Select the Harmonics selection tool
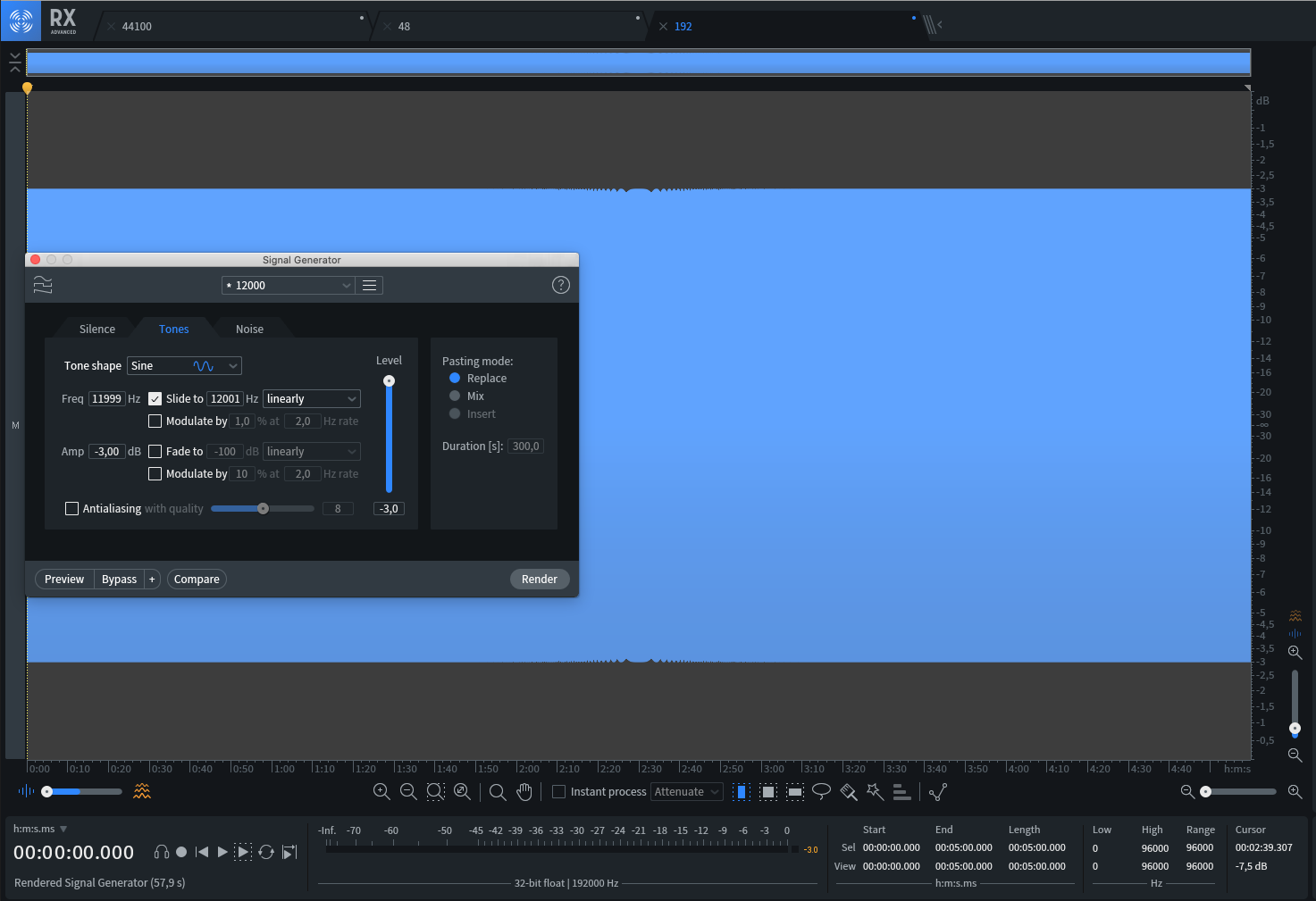The image size is (1316, 901). point(901,792)
